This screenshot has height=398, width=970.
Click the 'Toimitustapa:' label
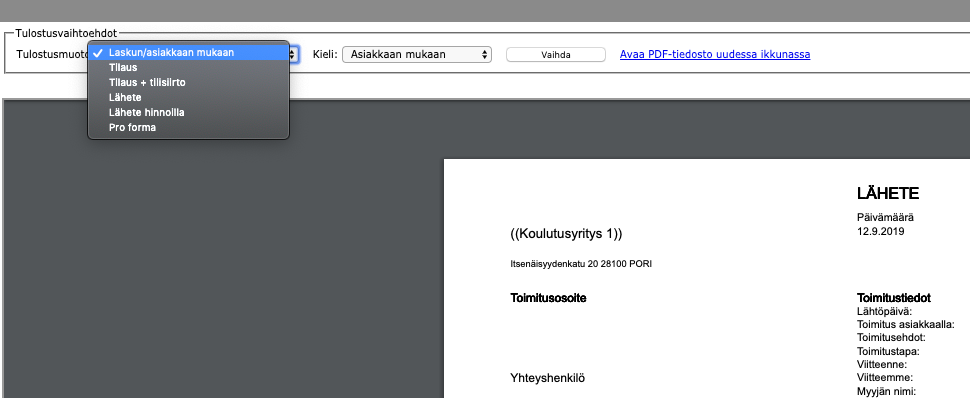888,352
